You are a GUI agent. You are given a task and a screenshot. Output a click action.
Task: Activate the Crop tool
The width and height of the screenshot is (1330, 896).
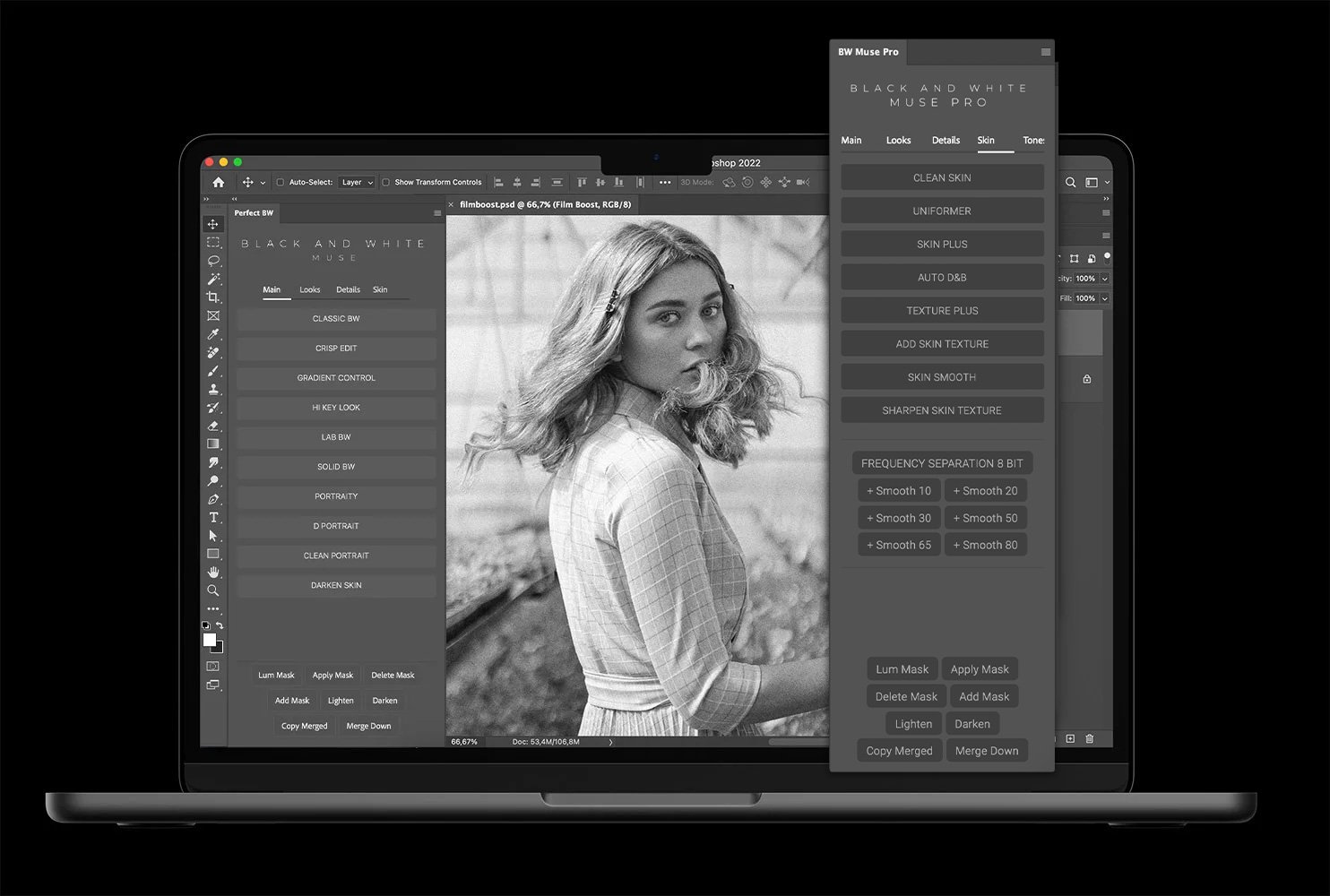(x=213, y=297)
